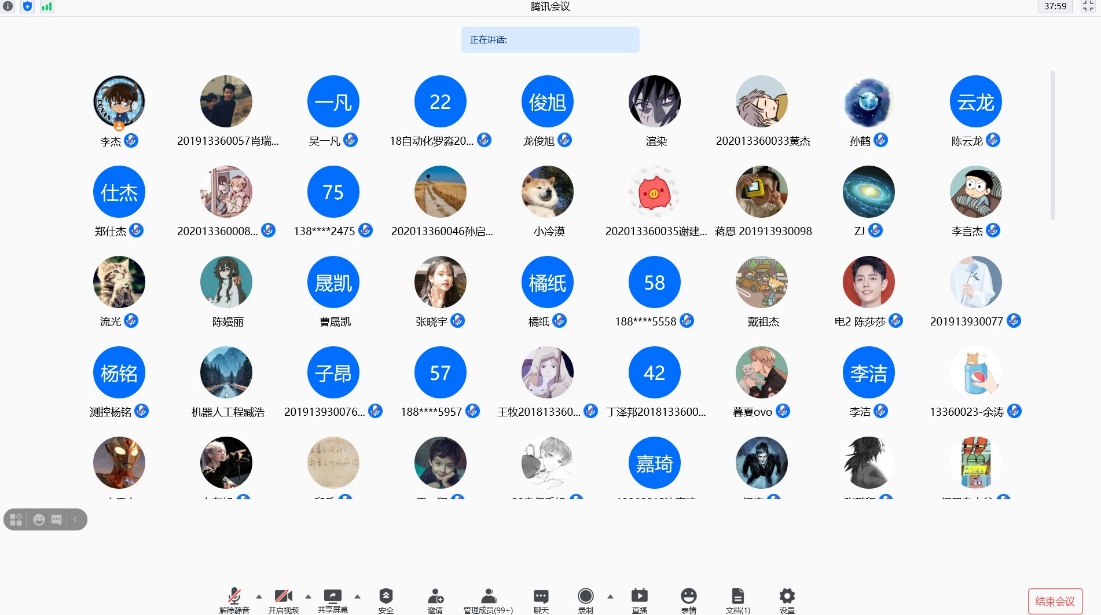Click the meeting info icon at top-left
The height and width of the screenshot is (615, 1101).
[x=9, y=6]
